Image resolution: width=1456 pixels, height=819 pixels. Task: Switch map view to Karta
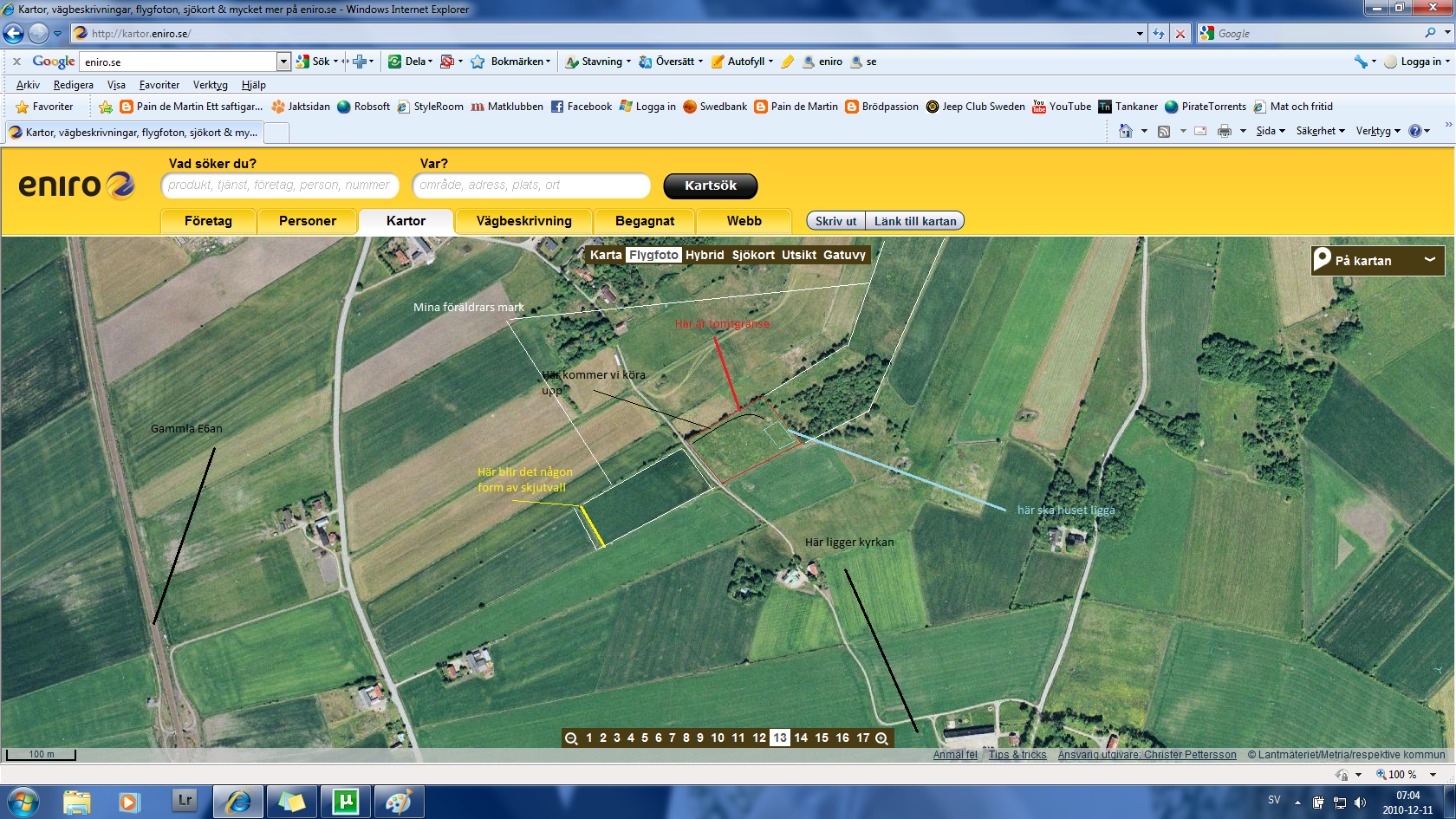(606, 255)
